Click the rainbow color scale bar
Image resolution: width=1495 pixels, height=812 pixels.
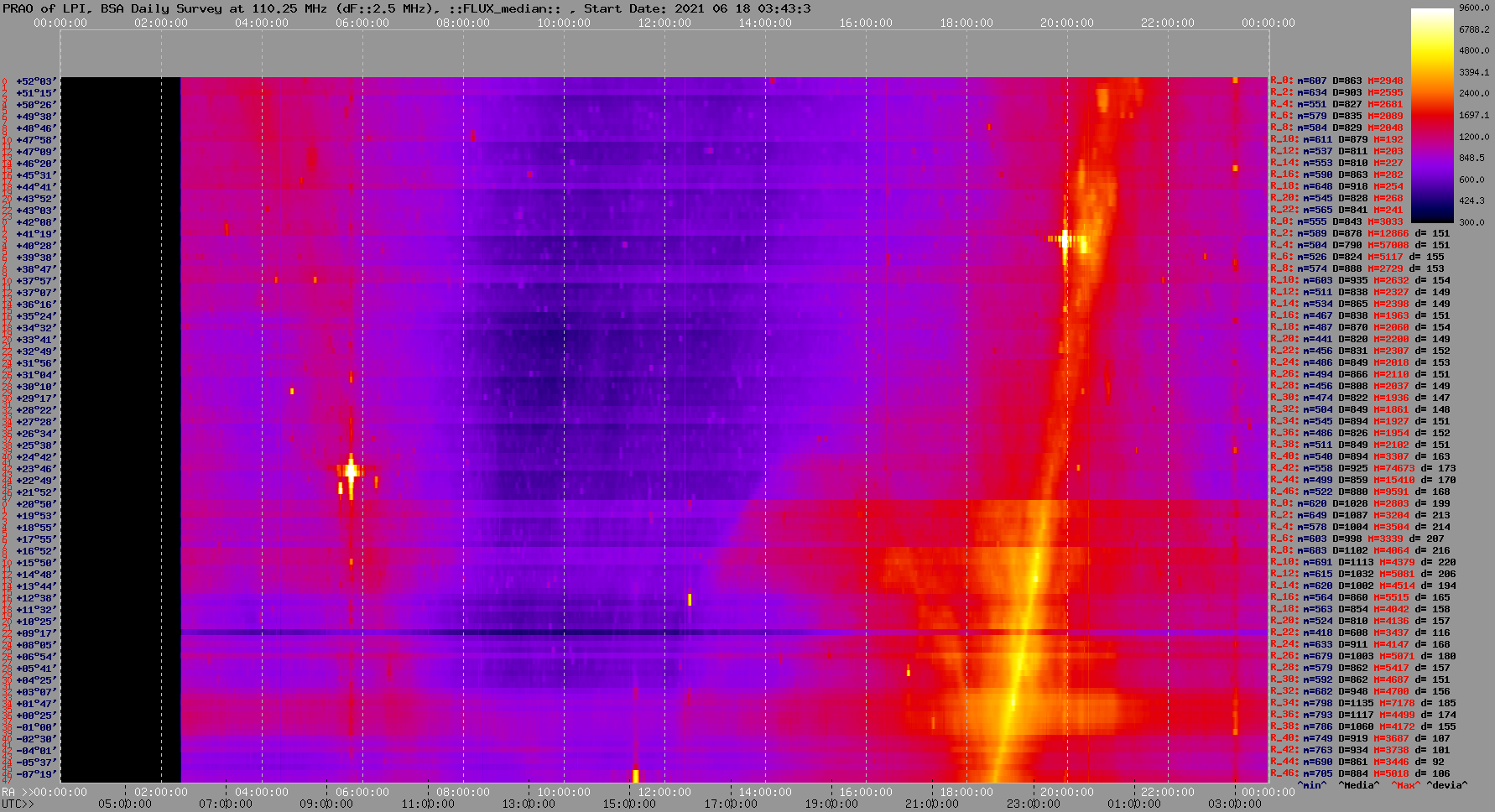(1432, 115)
